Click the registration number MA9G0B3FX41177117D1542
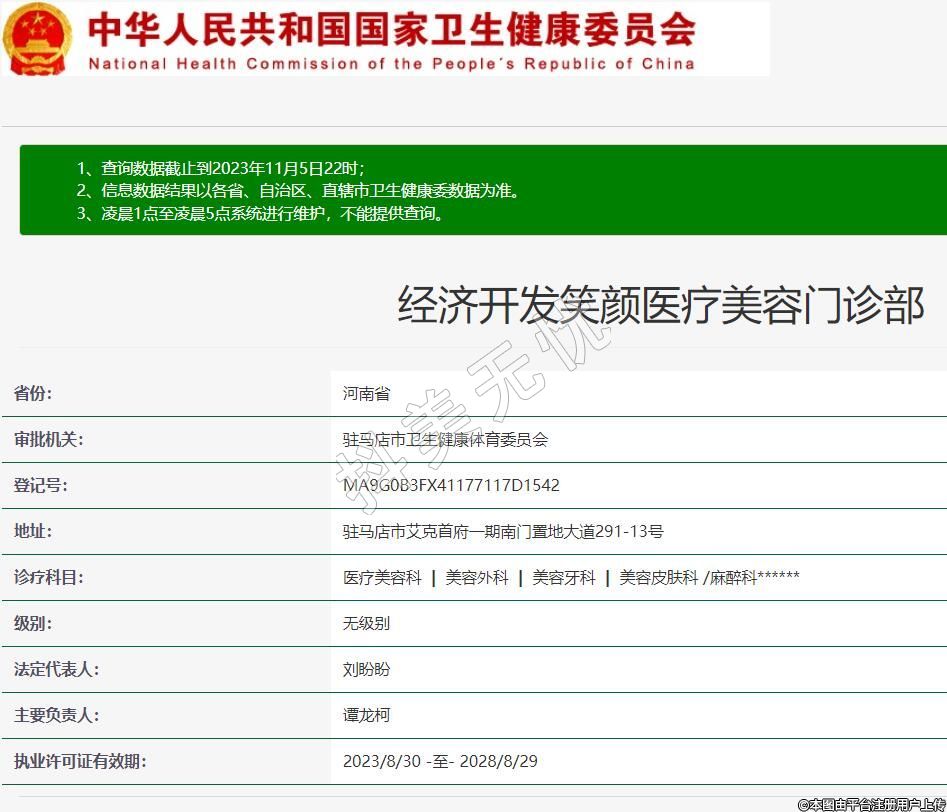947x812 pixels. [x=451, y=485]
